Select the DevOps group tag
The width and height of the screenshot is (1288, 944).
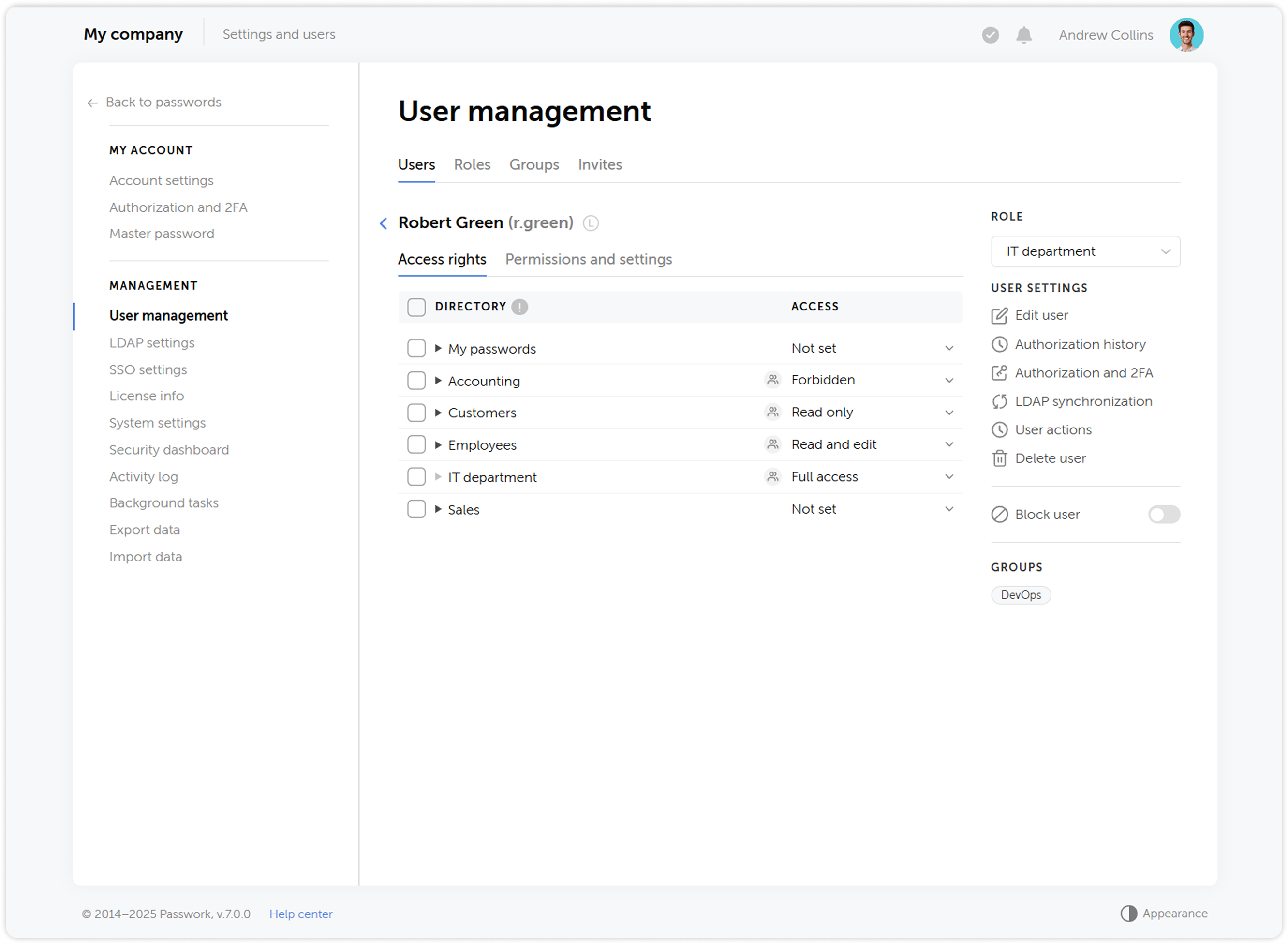[x=1021, y=594]
